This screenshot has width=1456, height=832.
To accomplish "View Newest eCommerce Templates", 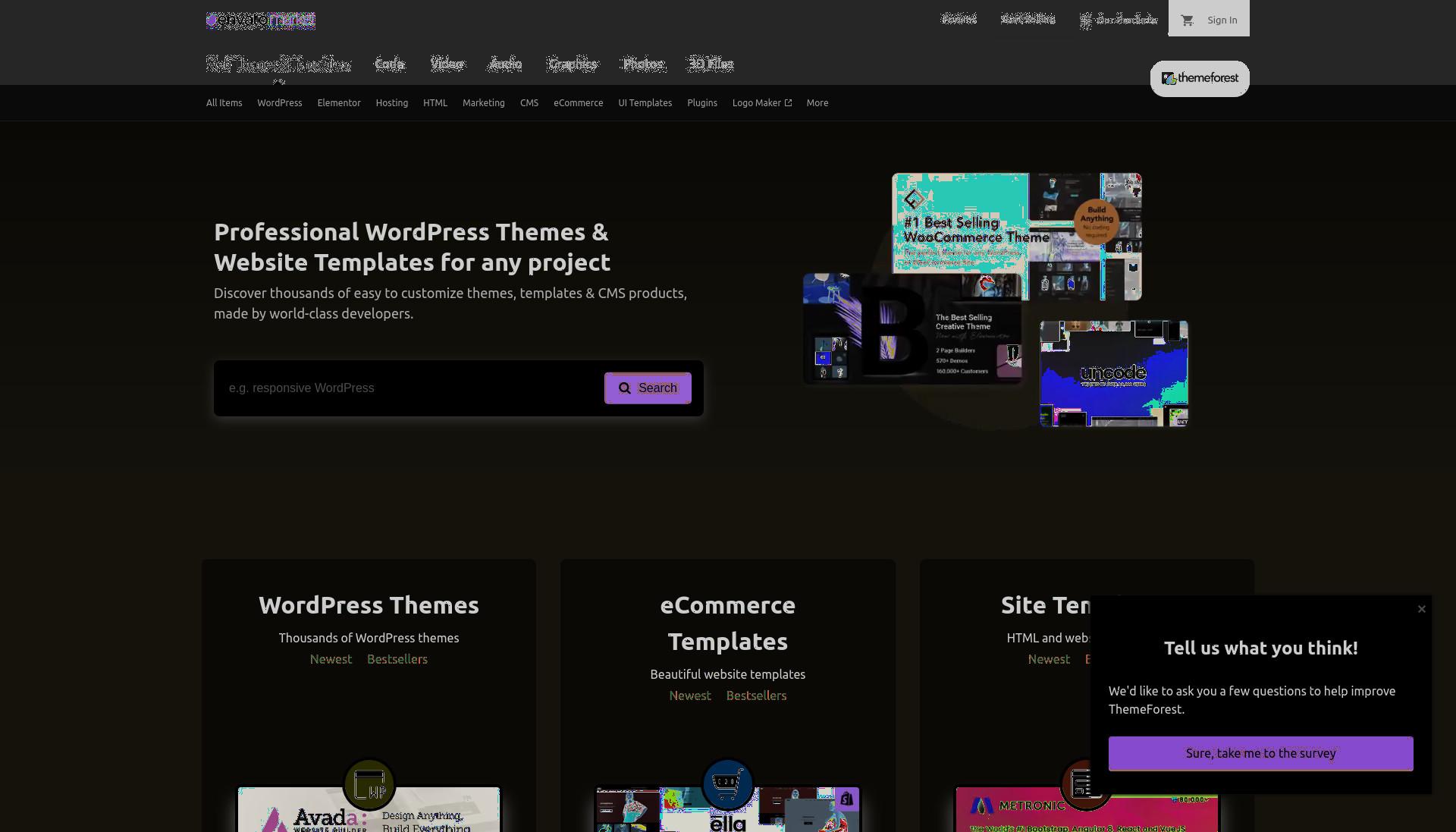I will pos(690,696).
